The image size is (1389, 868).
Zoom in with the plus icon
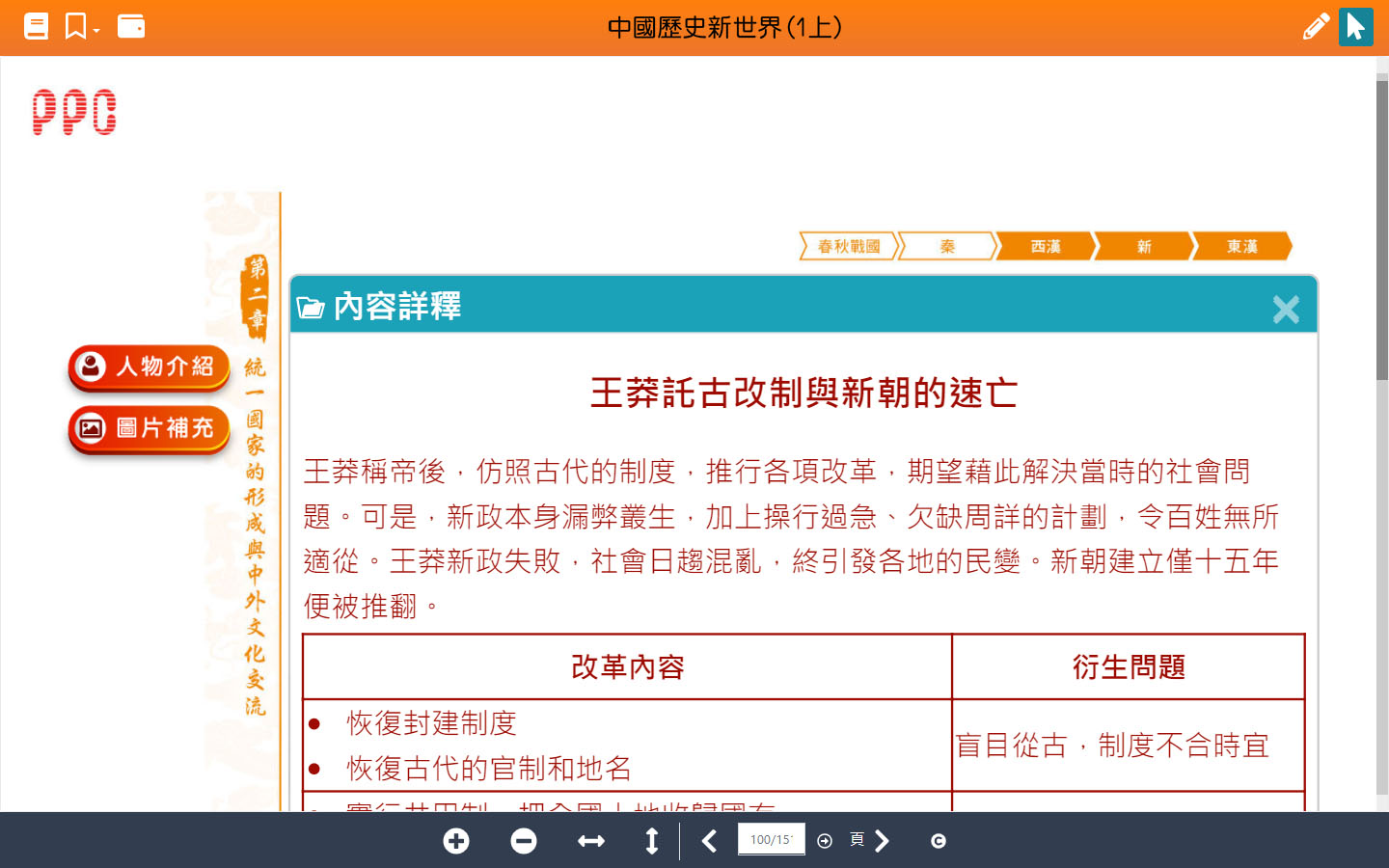pos(456,841)
